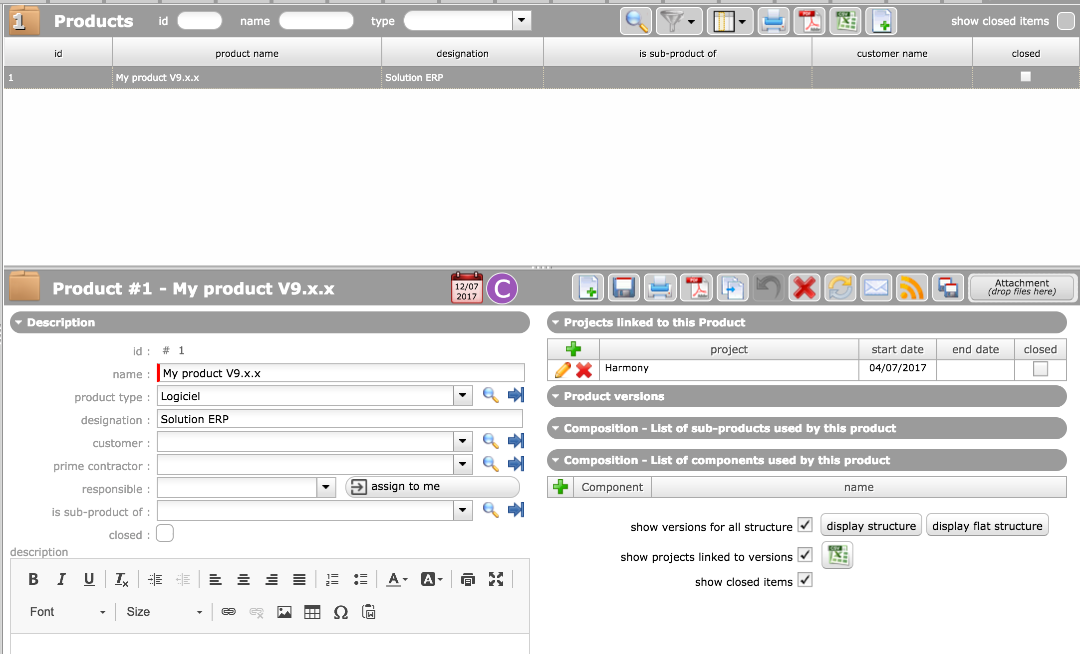
Task: Open background color picker in editor
Action: (x=432, y=580)
